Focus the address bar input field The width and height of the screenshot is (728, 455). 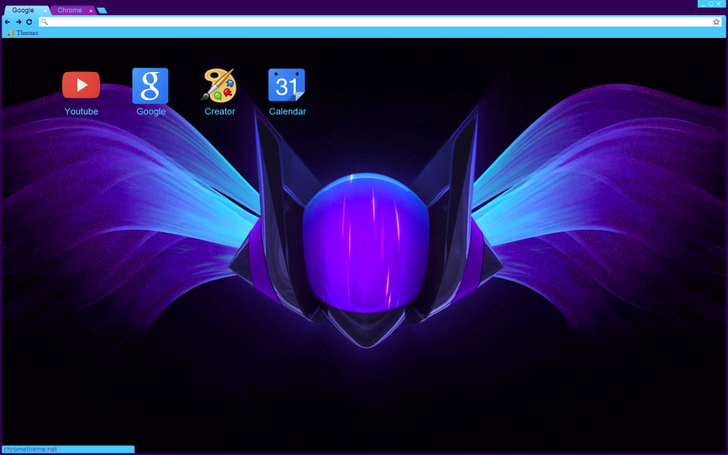(x=380, y=22)
